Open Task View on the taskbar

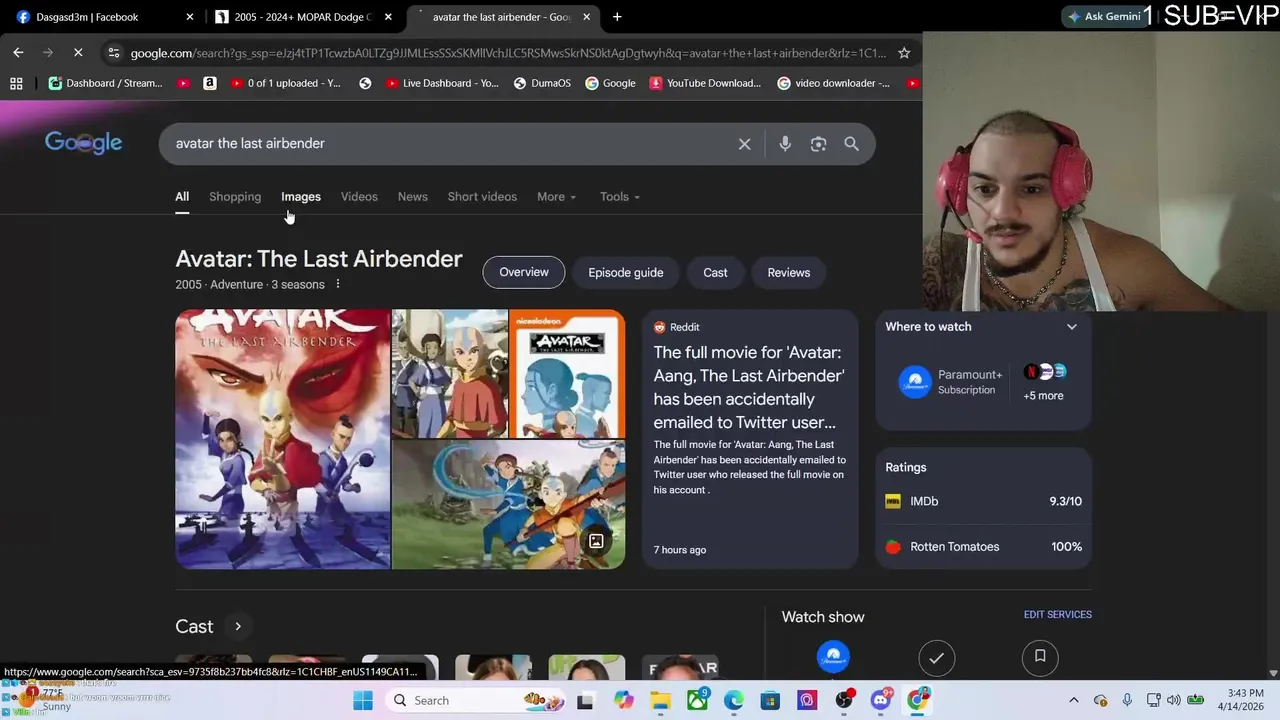(x=585, y=700)
